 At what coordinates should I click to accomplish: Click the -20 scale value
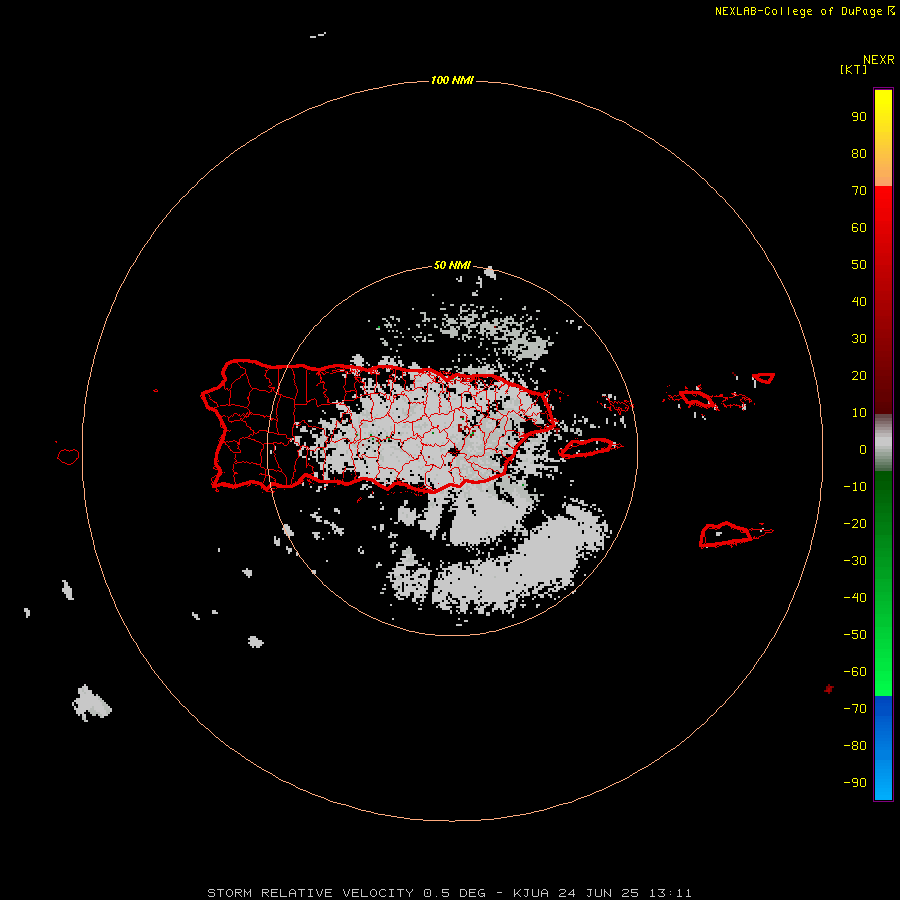pos(855,524)
